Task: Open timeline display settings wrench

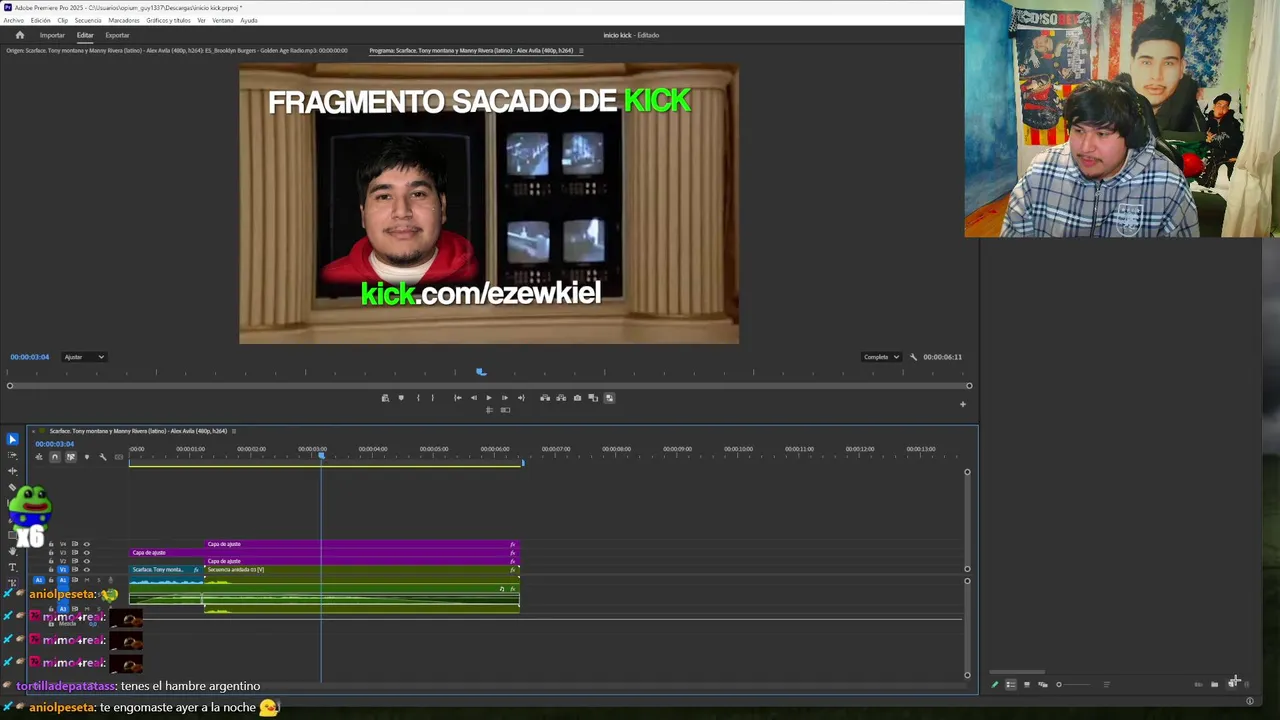Action: coord(103,457)
